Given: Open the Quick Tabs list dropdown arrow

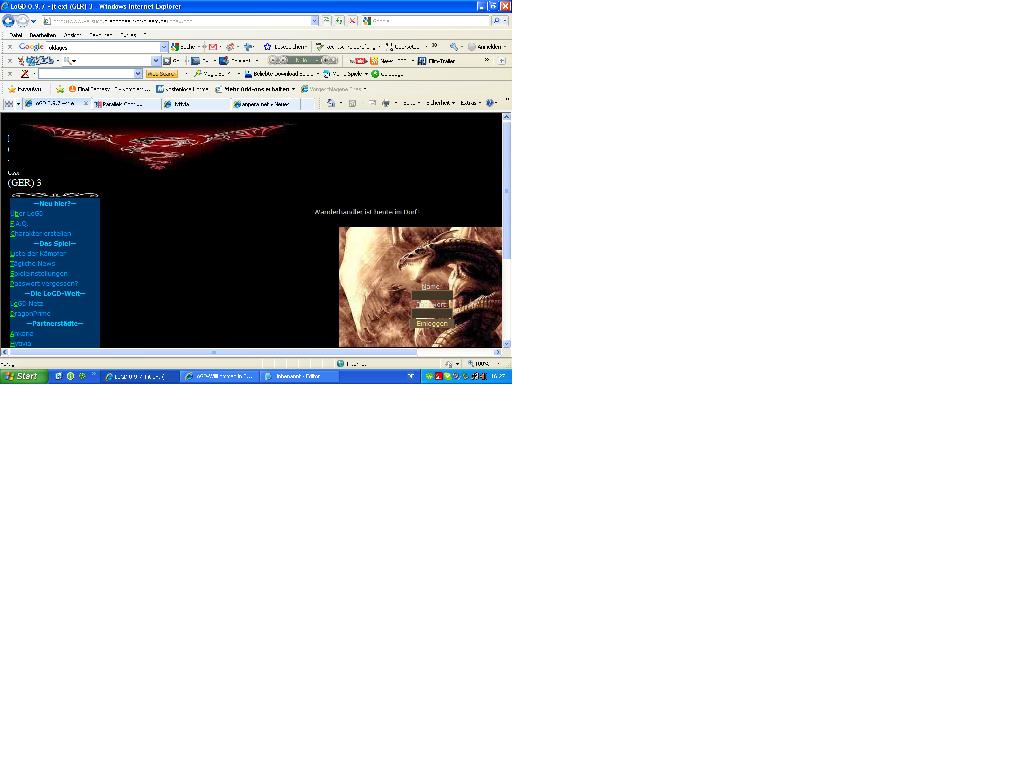Looking at the screenshot, I should click(18, 104).
